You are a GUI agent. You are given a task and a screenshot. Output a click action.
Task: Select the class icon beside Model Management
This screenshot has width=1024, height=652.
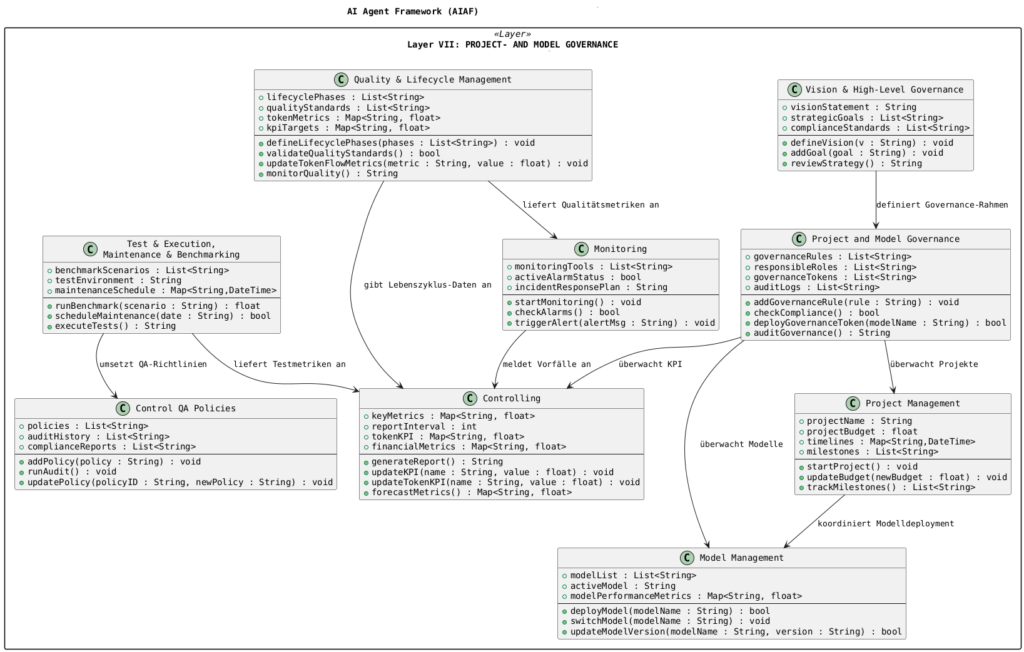[686, 558]
